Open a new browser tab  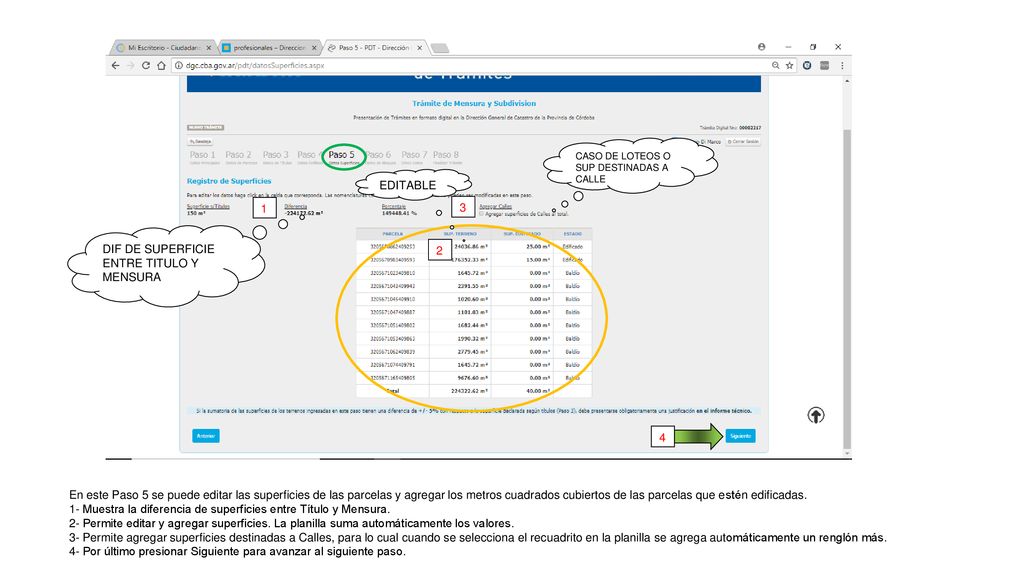(x=440, y=48)
